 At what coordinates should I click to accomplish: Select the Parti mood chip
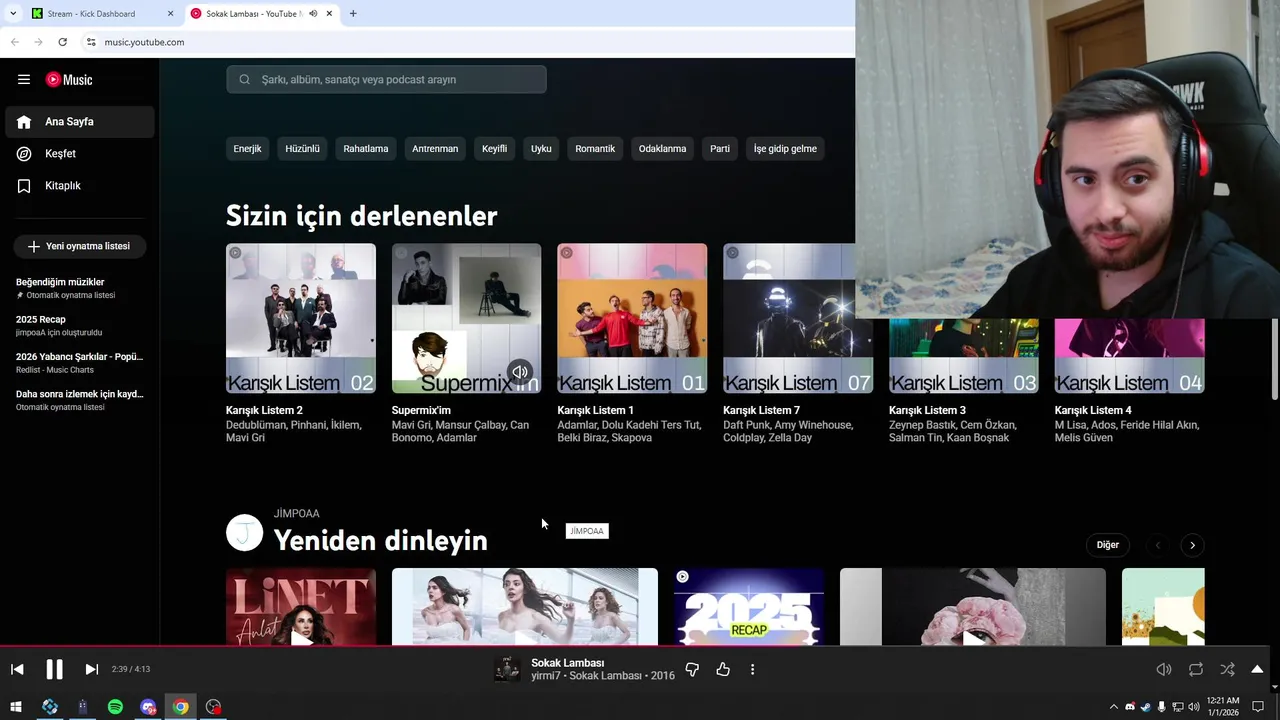point(720,149)
